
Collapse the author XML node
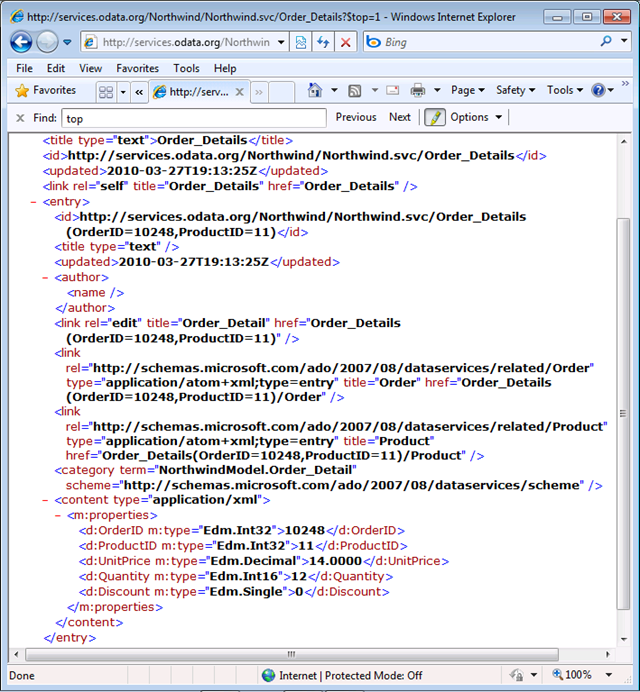(47, 278)
